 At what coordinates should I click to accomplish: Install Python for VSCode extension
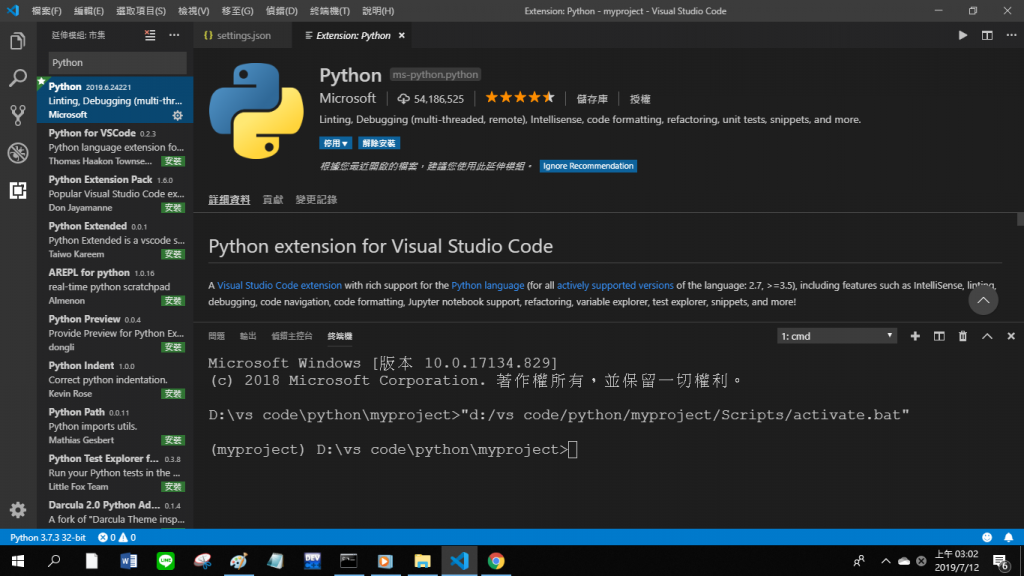pos(173,161)
